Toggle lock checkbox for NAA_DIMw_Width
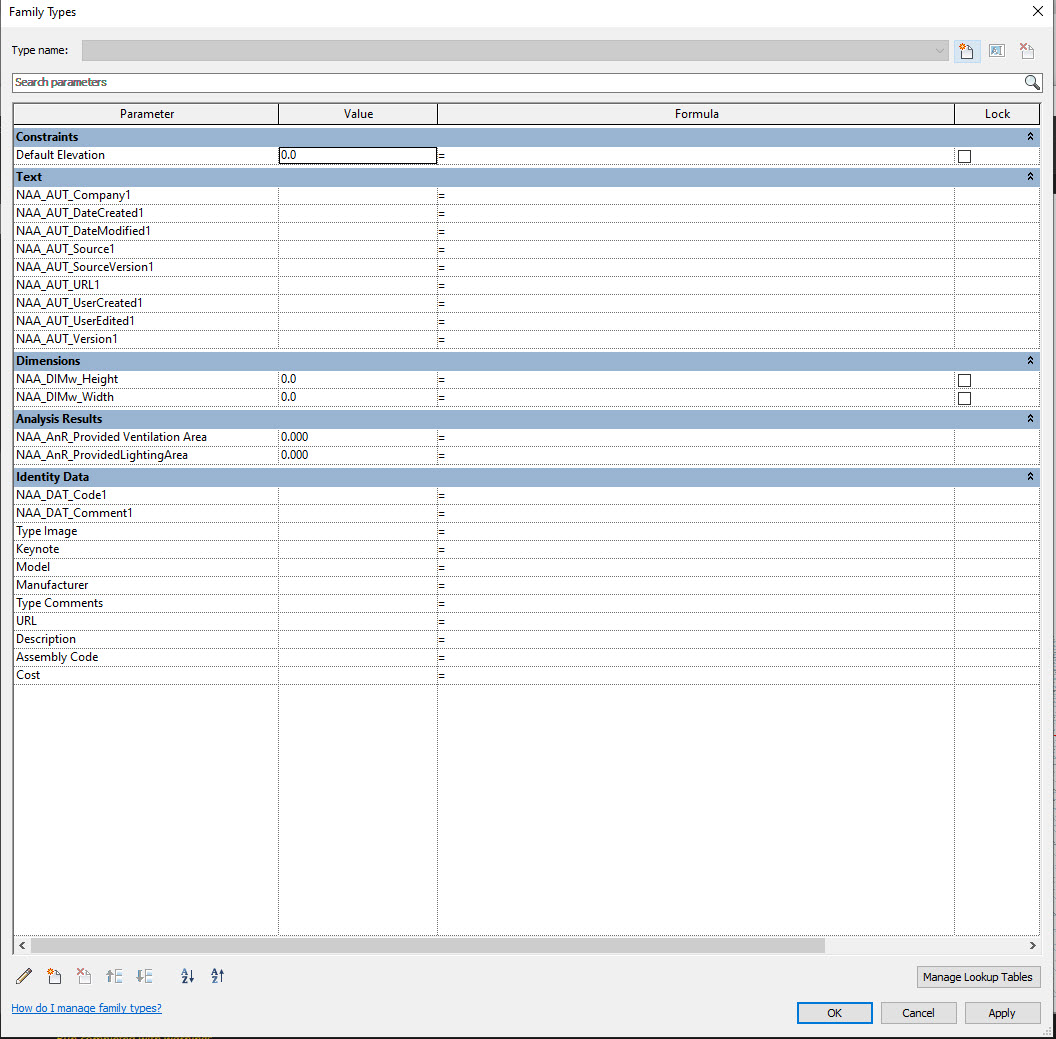This screenshot has height=1039, width=1056. (x=964, y=399)
